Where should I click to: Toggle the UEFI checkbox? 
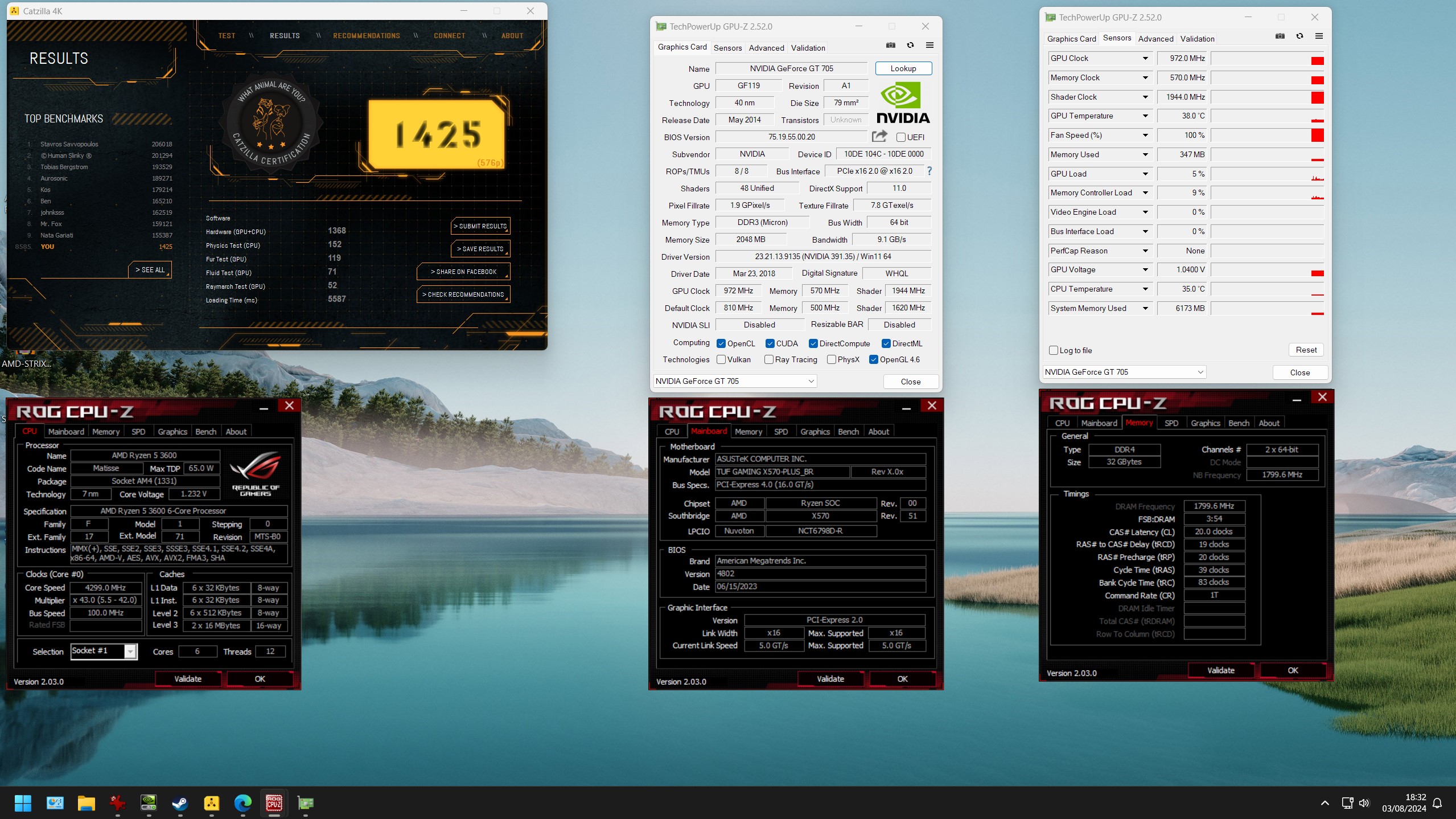click(x=901, y=137)
